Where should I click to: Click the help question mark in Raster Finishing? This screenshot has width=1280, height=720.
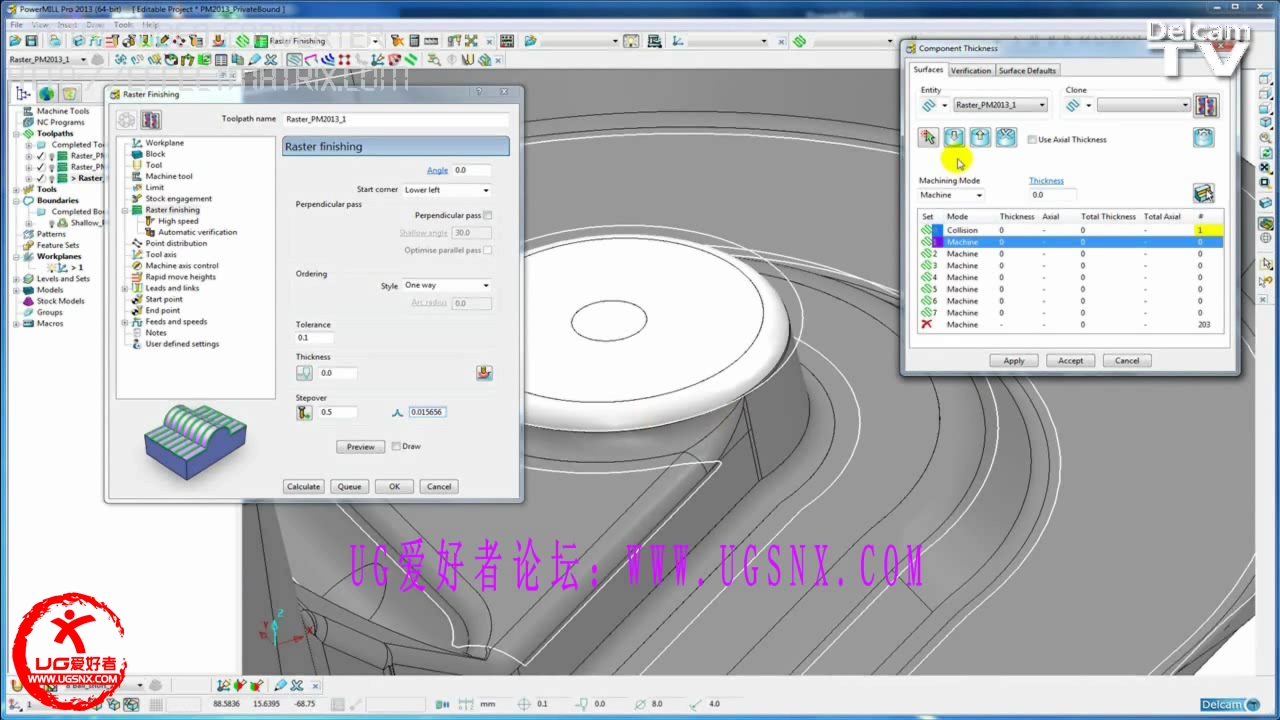479,93
